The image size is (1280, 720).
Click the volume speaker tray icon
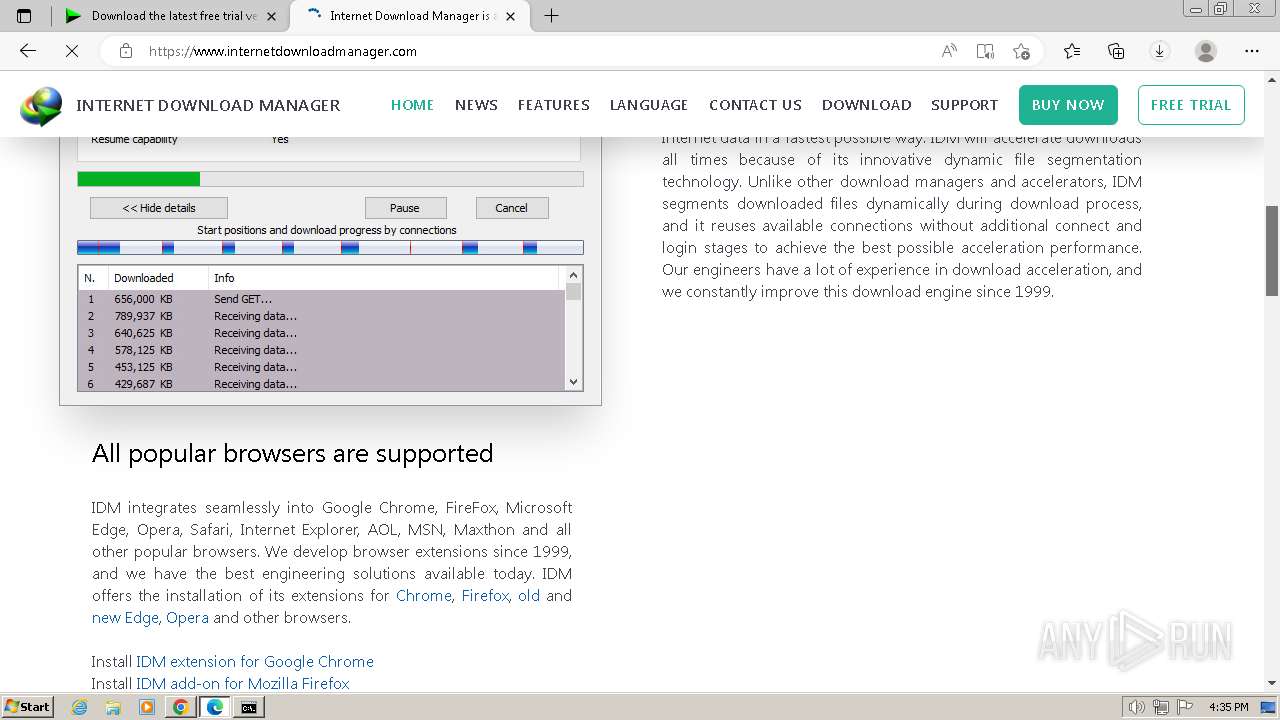(1137, 707)
